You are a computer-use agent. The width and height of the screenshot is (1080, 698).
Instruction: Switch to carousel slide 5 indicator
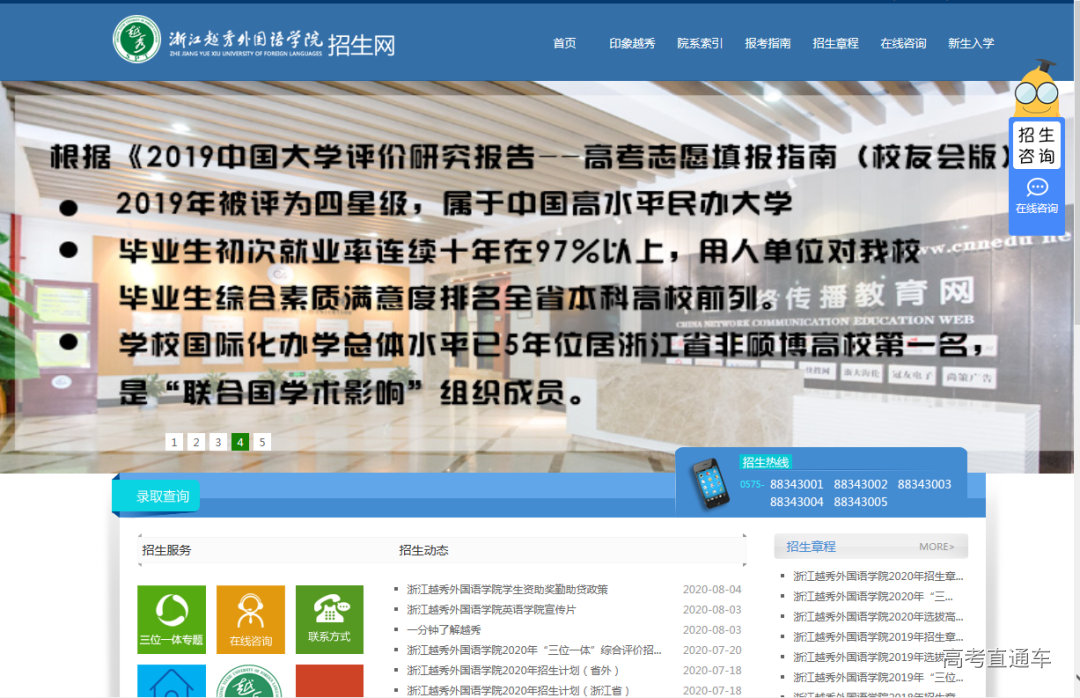pyautogui.click(x=262, y=441)
